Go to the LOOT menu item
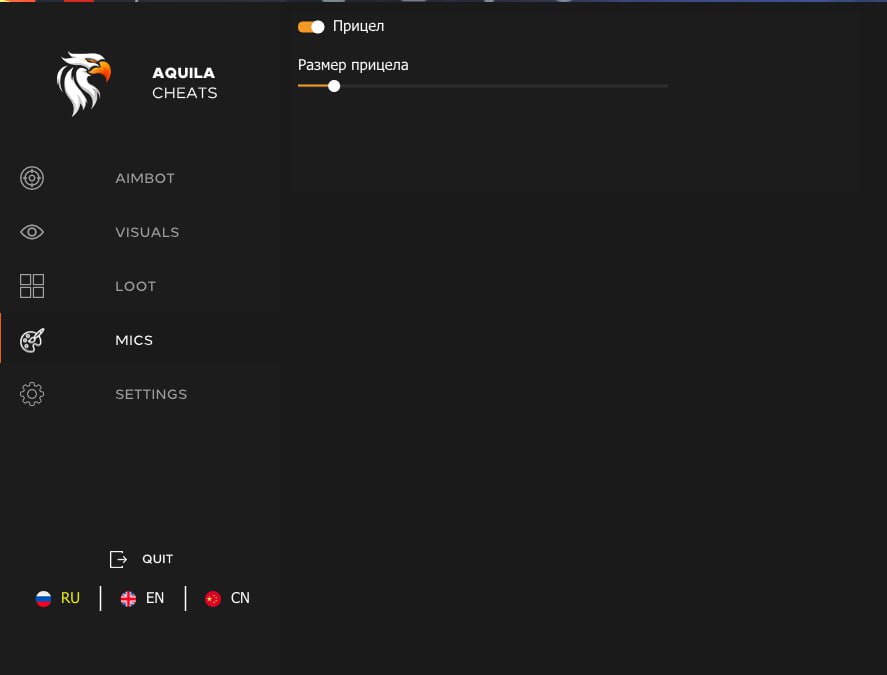 136,286
